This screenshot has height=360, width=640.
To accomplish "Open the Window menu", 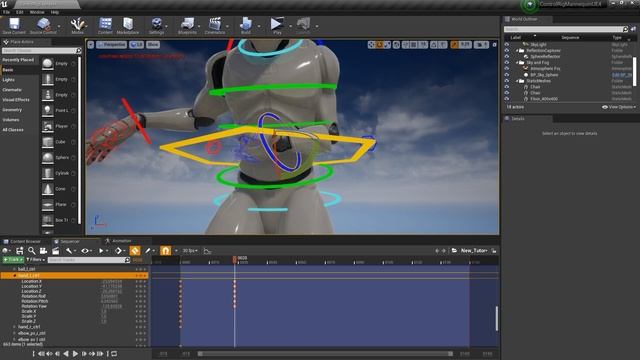I will click(x=37, y=12).
